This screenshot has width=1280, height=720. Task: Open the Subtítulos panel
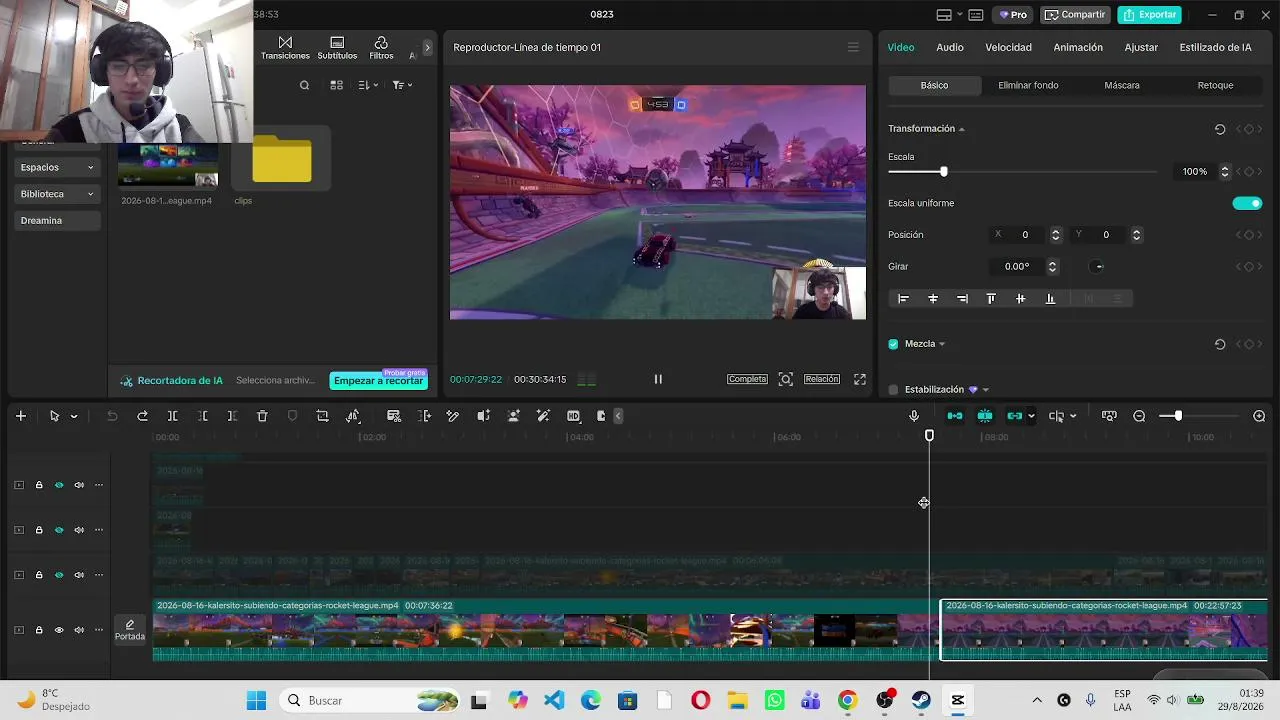[337, 48]
